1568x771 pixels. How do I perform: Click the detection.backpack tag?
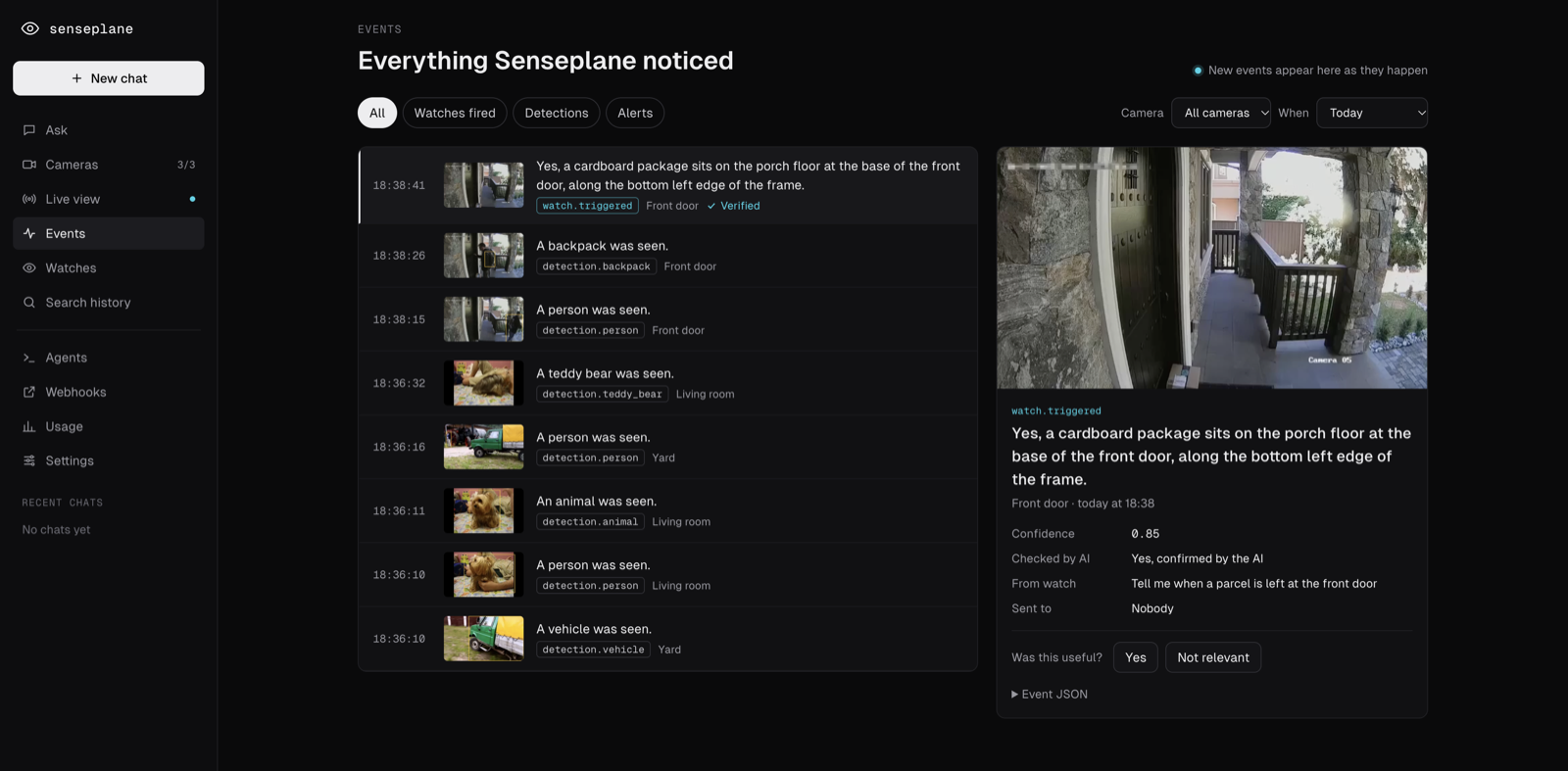[x=596, y=266]
